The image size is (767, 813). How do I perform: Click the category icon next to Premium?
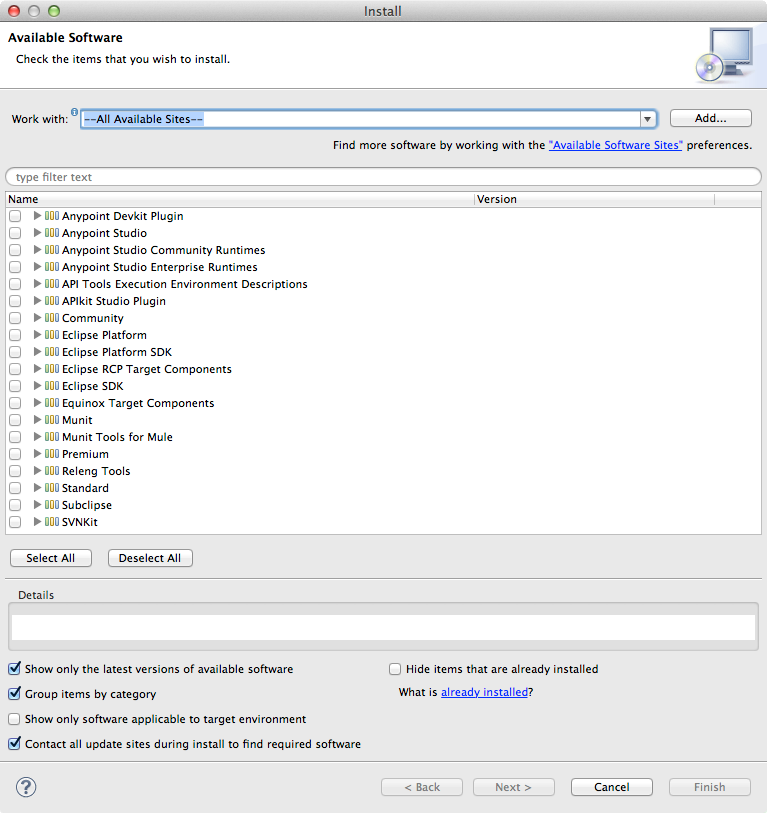[52, 454]
